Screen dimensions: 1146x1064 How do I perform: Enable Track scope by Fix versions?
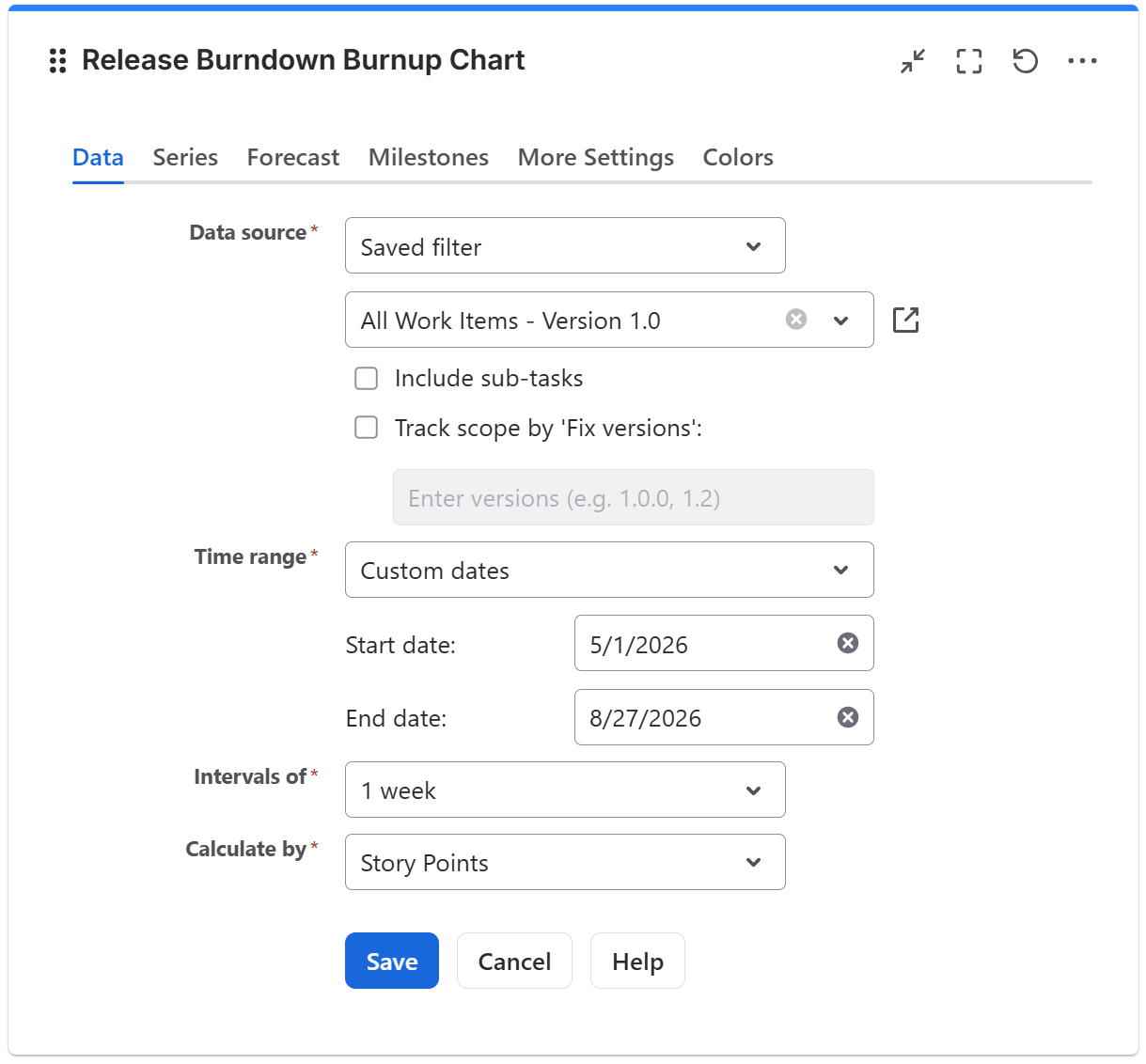coord(367,428)
